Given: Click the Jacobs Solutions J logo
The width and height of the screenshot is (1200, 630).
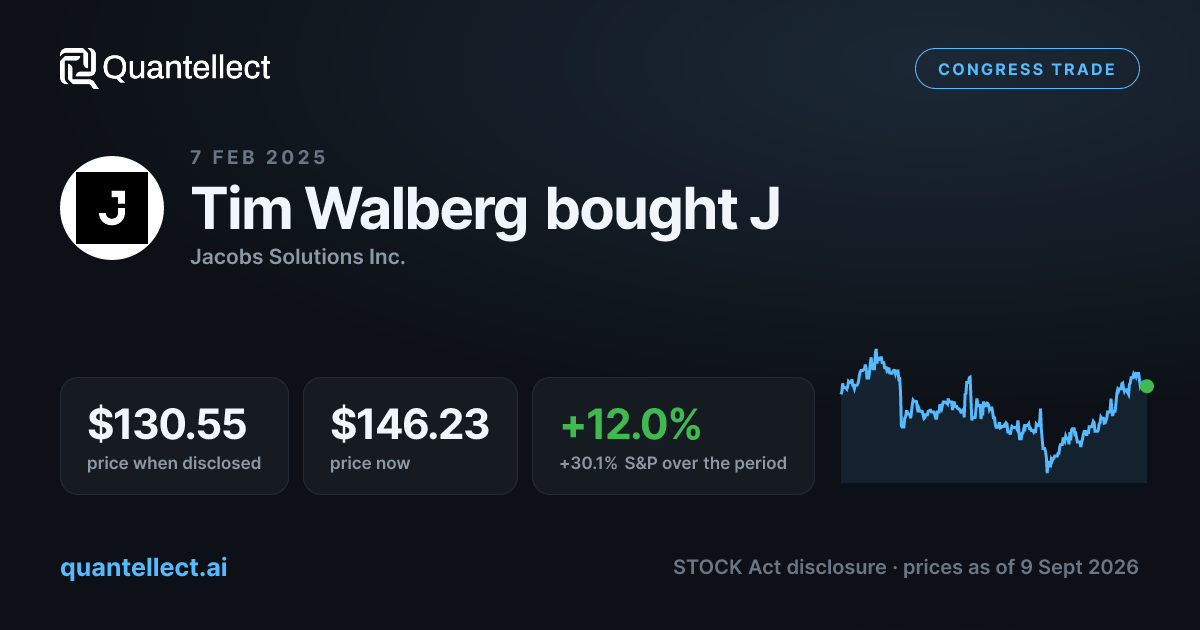Looking at the screenshot, I should click(x=112, y=208).
